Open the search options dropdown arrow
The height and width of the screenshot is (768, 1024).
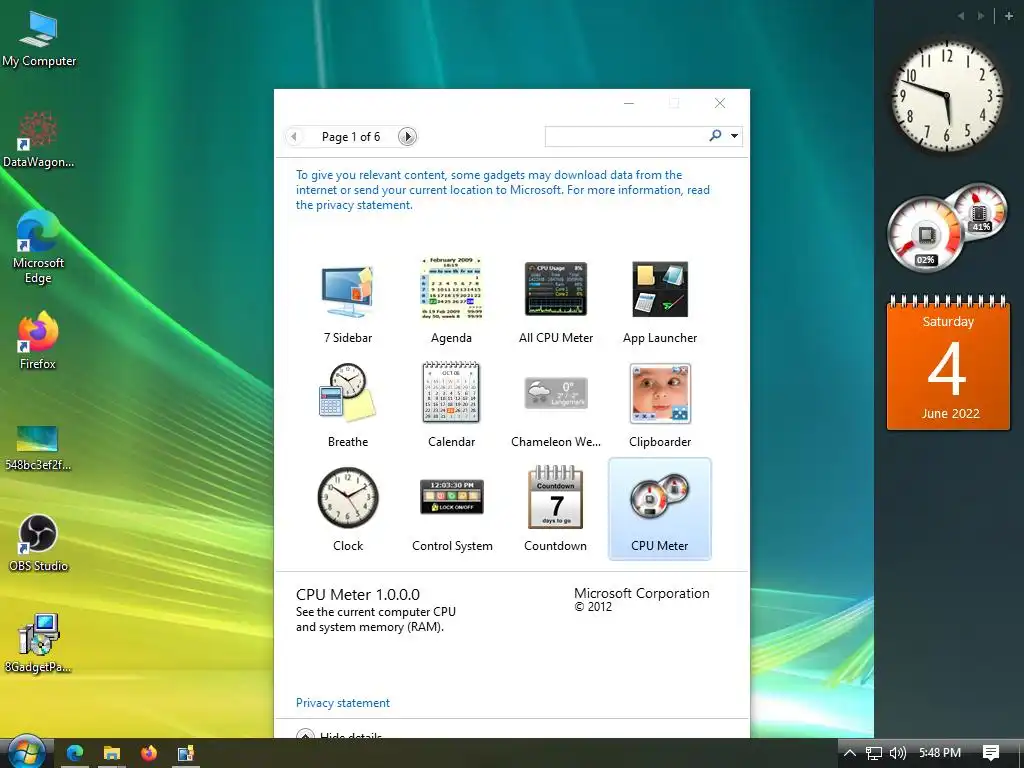(734, 136)
